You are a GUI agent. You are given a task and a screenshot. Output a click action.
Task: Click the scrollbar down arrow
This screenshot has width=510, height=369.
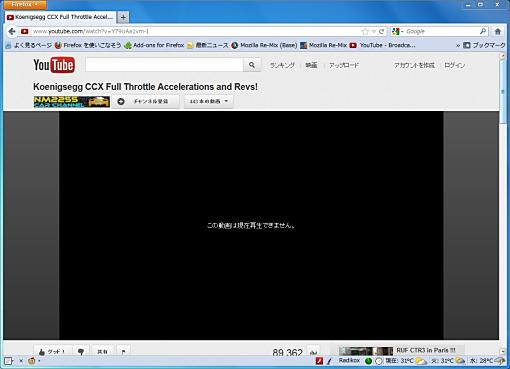[x=503, y=351]
